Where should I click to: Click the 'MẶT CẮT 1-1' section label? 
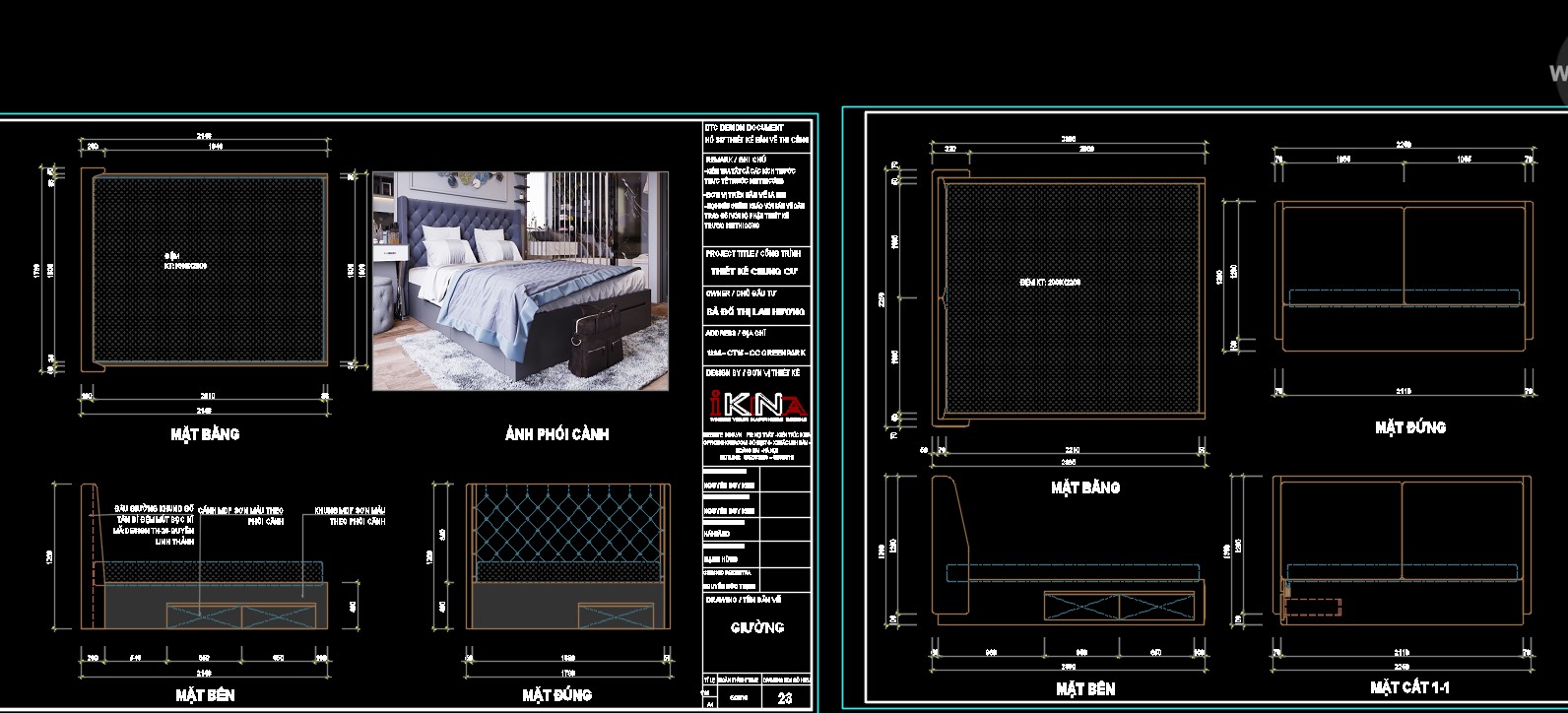pyautogui.click(x=1409, y=687)
